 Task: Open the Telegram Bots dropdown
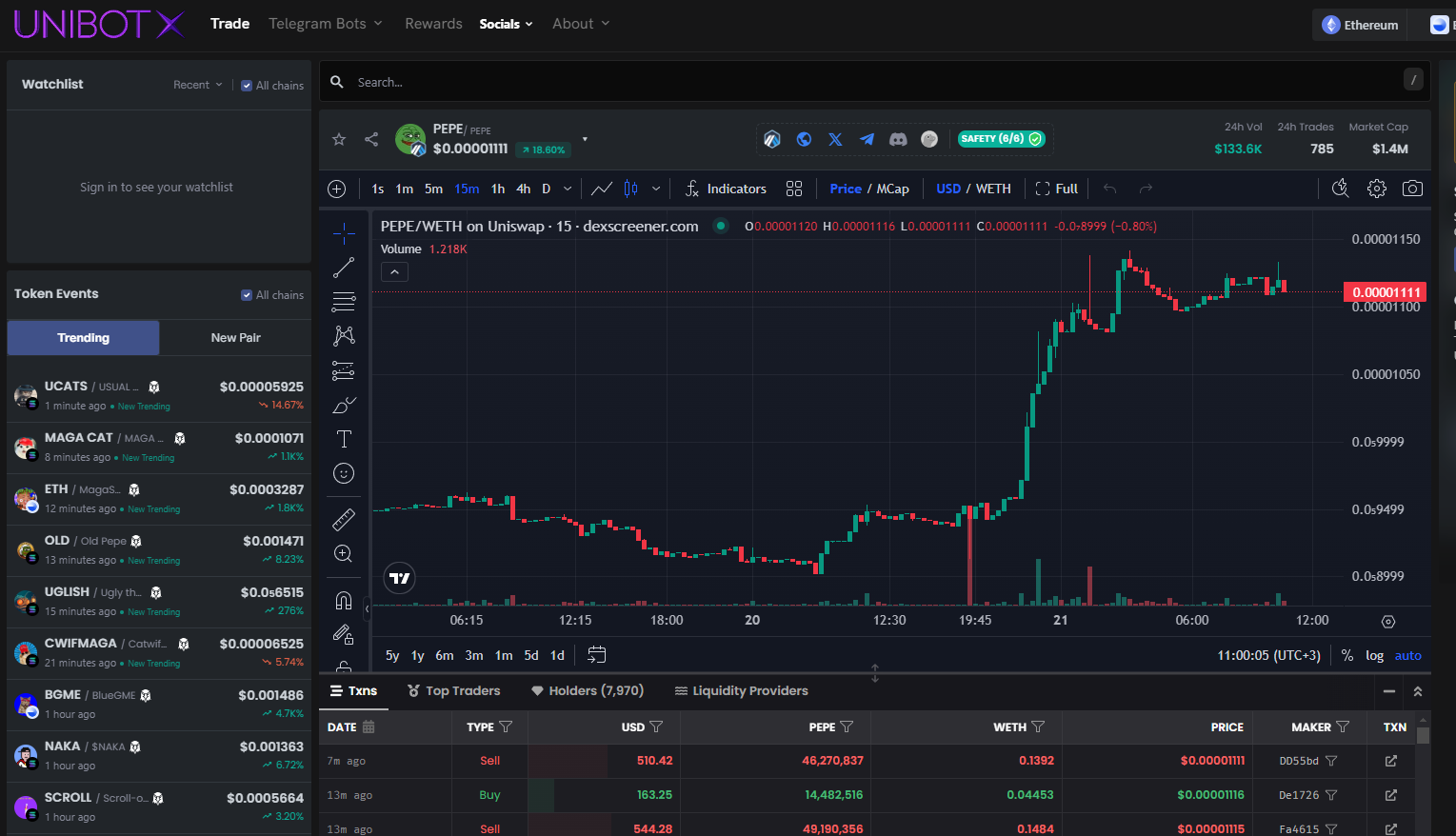(x=326, y=24)
